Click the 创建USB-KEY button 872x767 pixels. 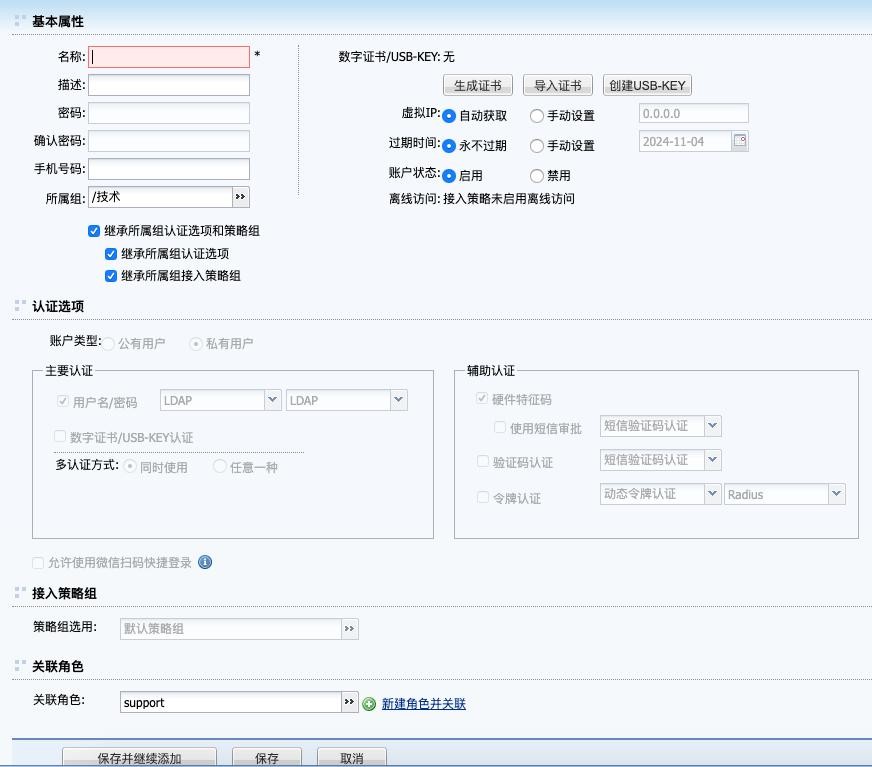point(647,86)
